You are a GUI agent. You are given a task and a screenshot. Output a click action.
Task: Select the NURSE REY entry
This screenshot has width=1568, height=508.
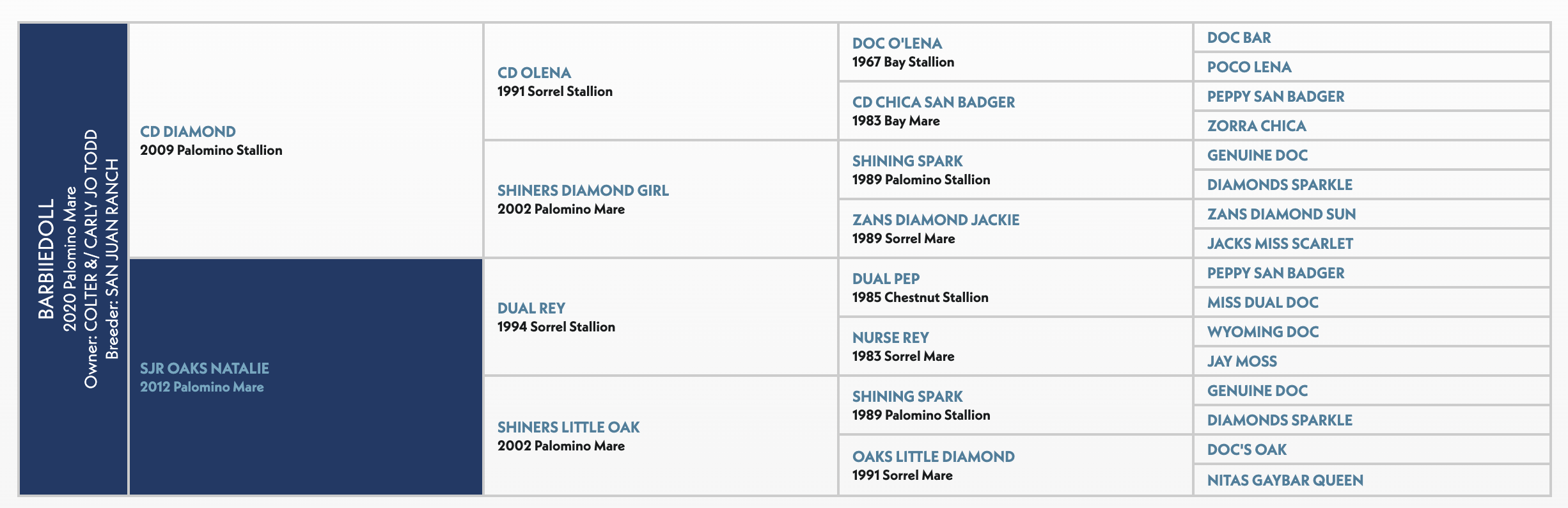[890, 338]
